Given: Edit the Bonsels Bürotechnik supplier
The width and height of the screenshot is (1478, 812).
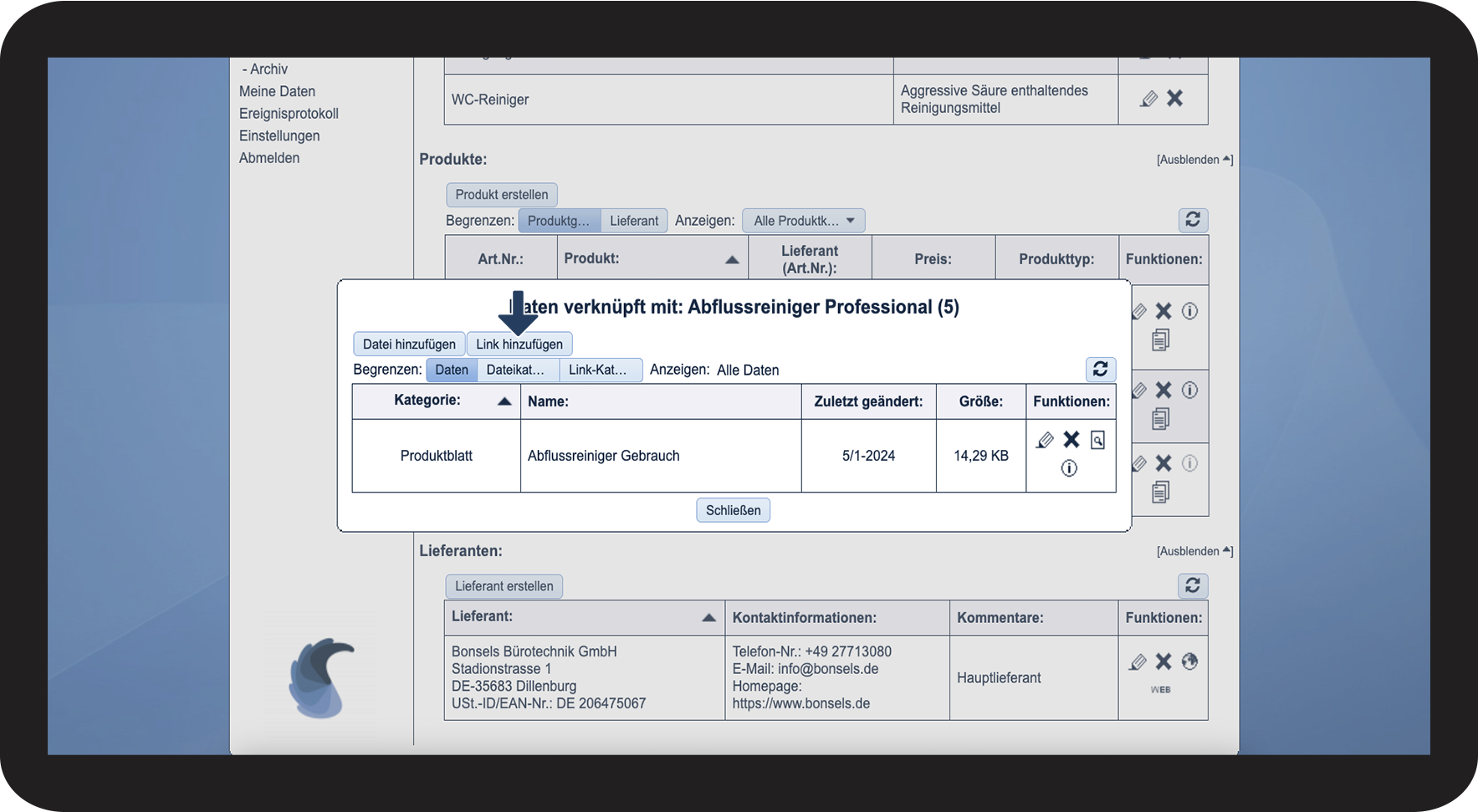Looking at the screenshot, I should click(x=1138, y=662).
